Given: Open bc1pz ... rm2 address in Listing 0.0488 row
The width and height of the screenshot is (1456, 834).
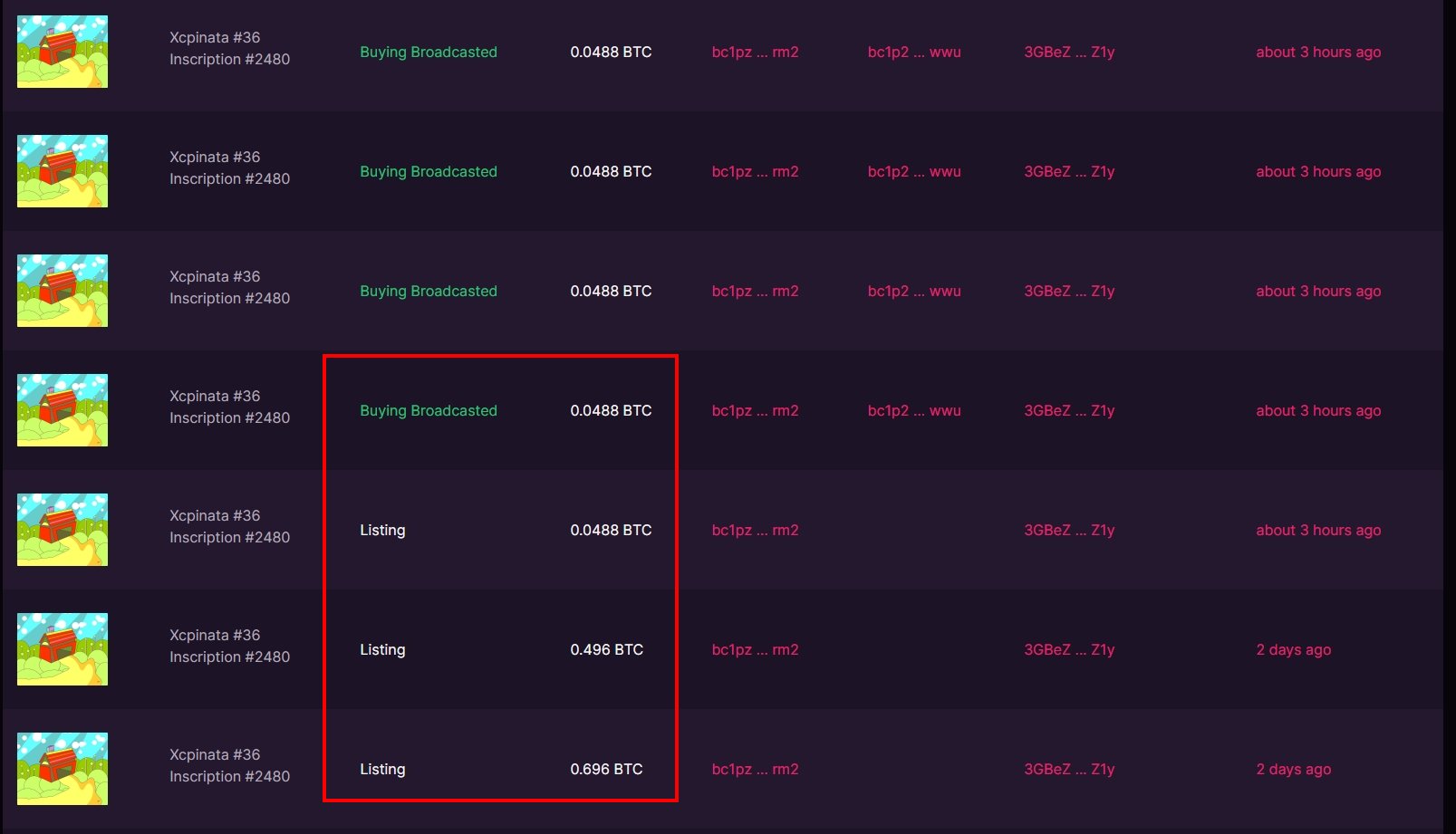Looking at the screenshot, I should click(755, 530).
